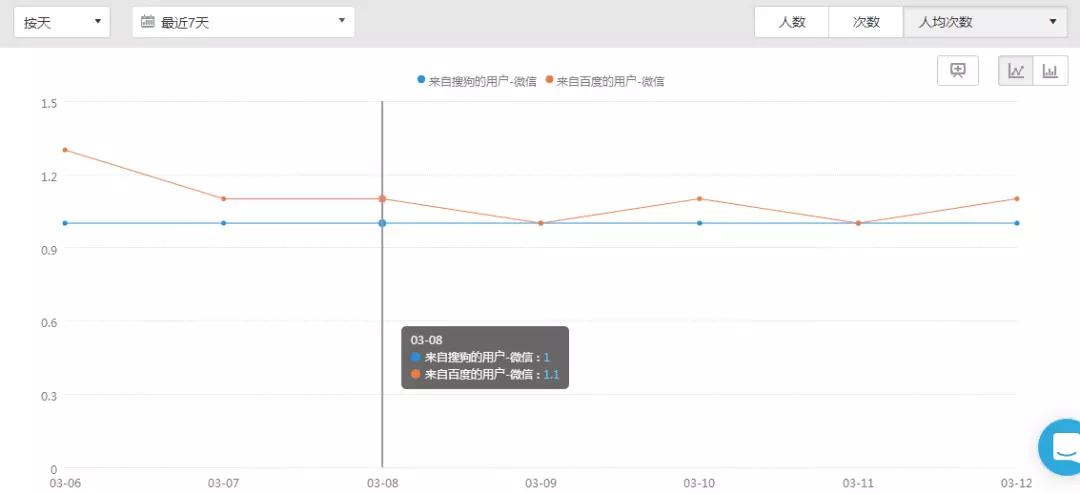Click the data point at 03-09

[541, 223]
